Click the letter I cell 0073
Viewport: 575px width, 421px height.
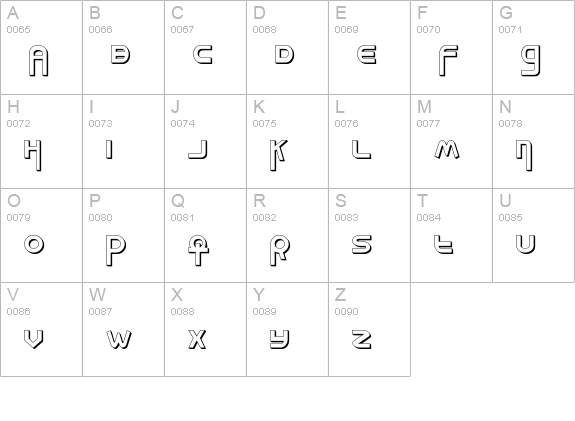(x=124, y=142)
